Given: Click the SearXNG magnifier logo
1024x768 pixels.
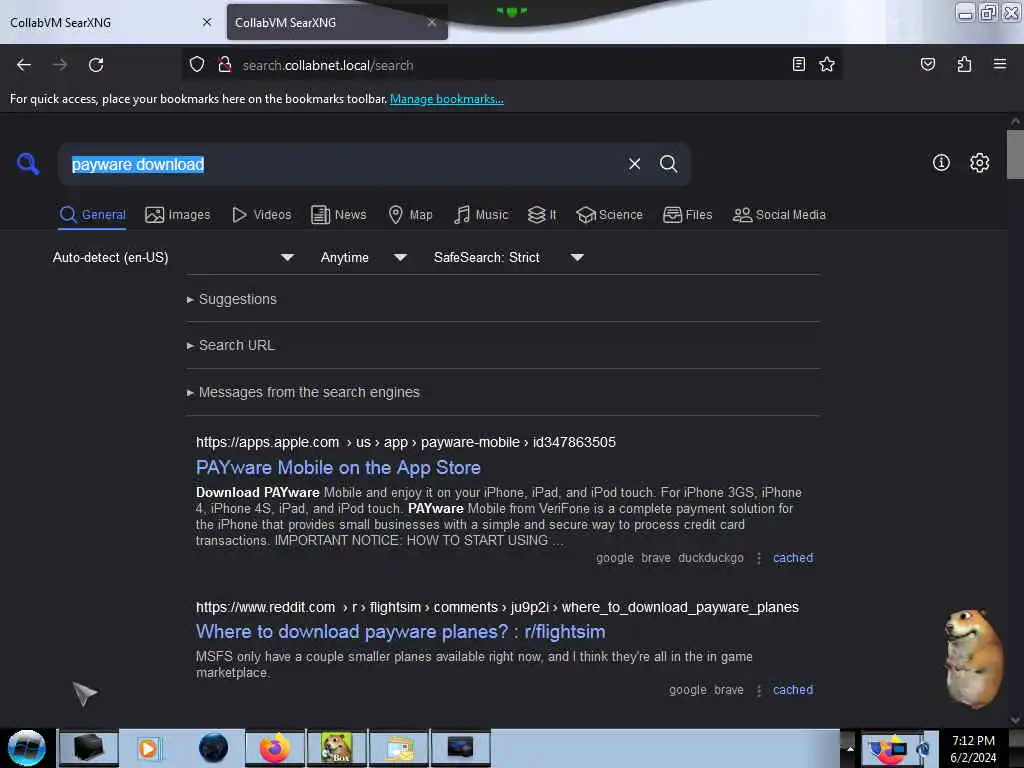Looking at the screenshot, I should [x=27, y=163].
